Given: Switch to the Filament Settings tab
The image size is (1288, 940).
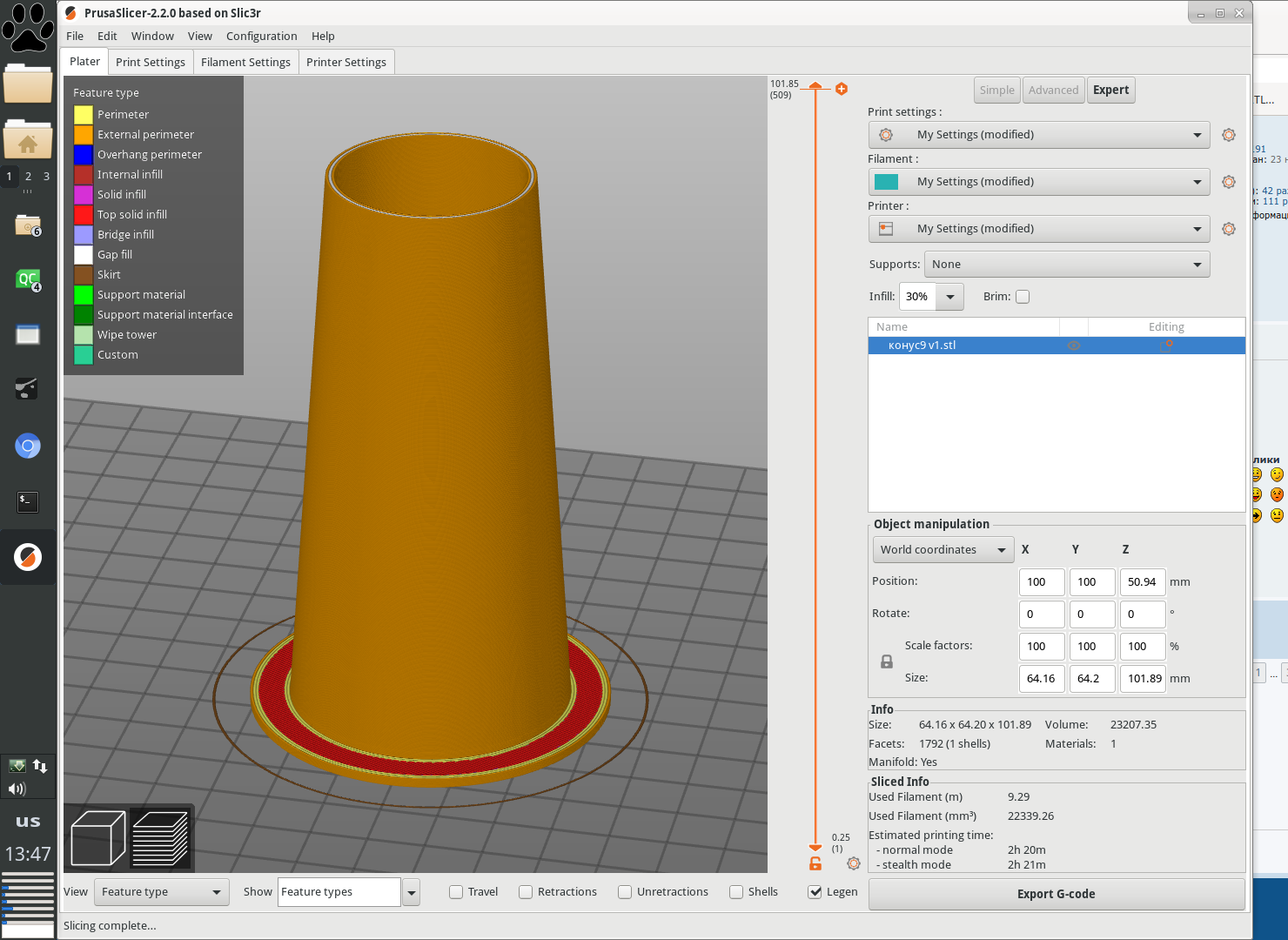Looking at the screenshot, I should click(x=245, y=63).
